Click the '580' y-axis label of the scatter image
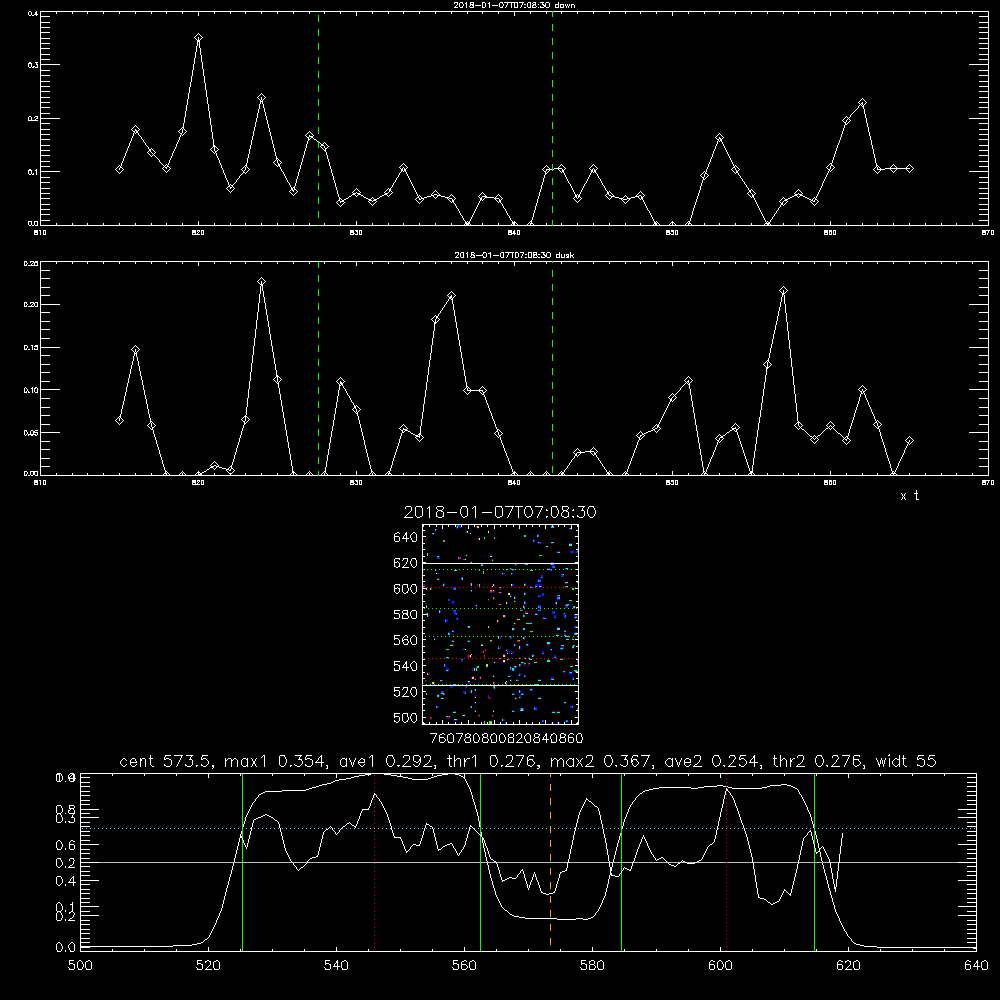Screen dimensions: 1000x1000 406,615
